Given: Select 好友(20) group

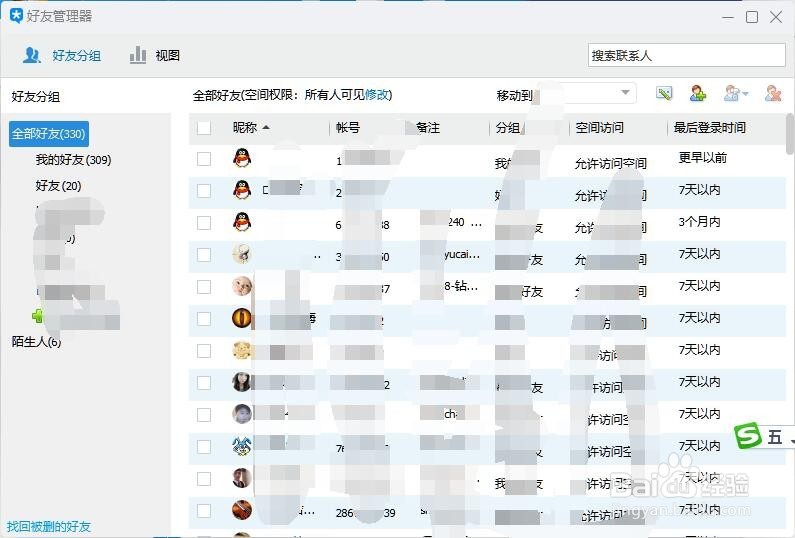Looking at the screenshot, I should point(58,186).
